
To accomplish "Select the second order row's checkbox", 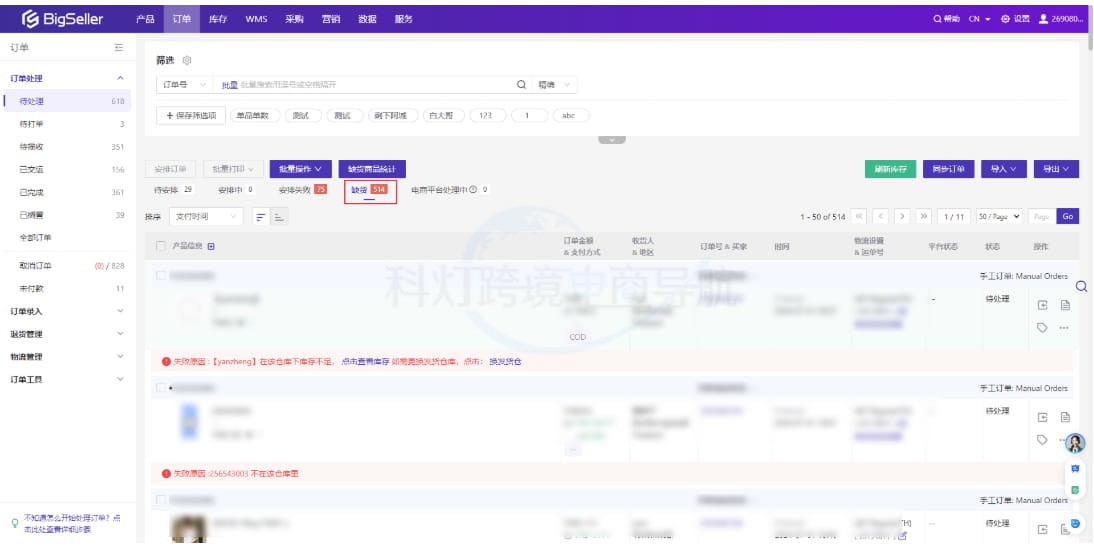I will pyautogui.click(x=161, y=387).
